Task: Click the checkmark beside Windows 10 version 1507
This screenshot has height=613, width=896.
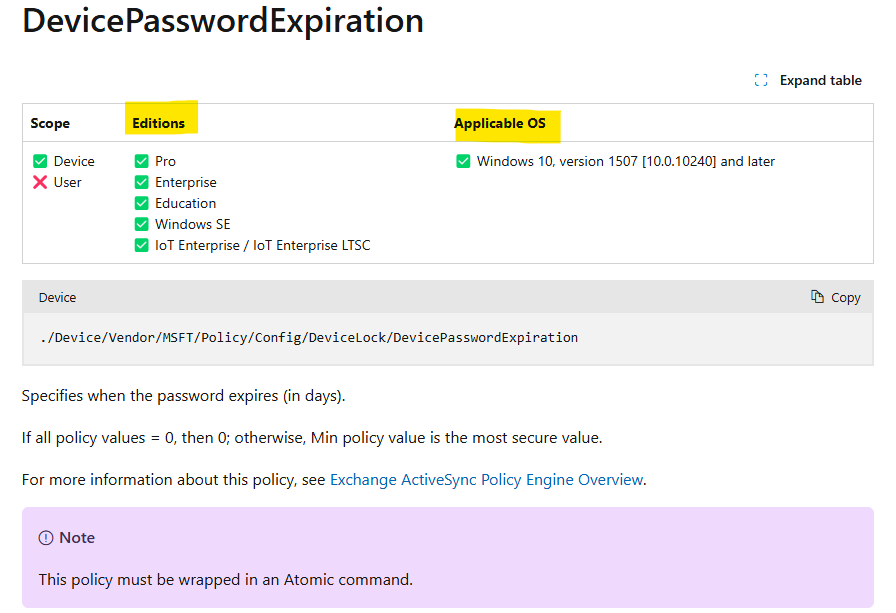Action: point(463,161)
